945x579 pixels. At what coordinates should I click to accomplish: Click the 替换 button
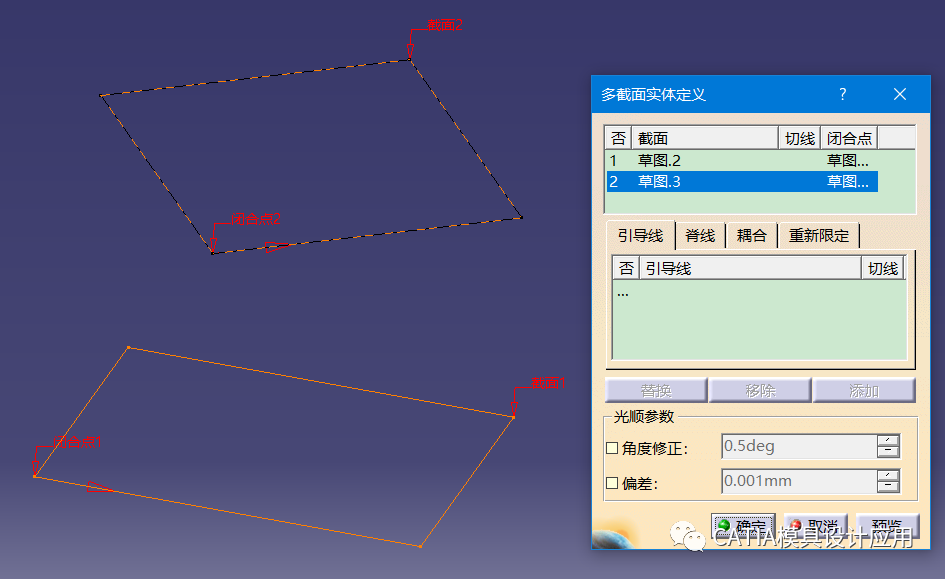(x=656, y=390)
